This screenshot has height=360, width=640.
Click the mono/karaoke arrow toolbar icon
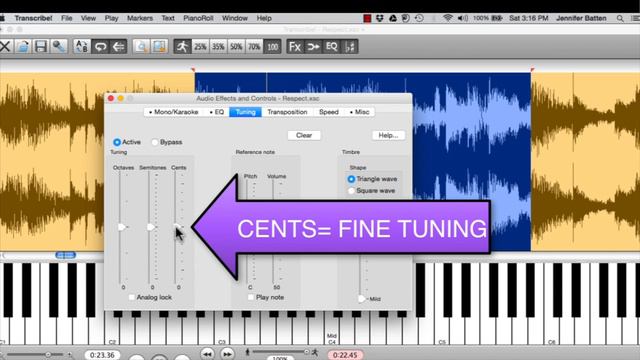pyautogui.click(x=313, y=47)
